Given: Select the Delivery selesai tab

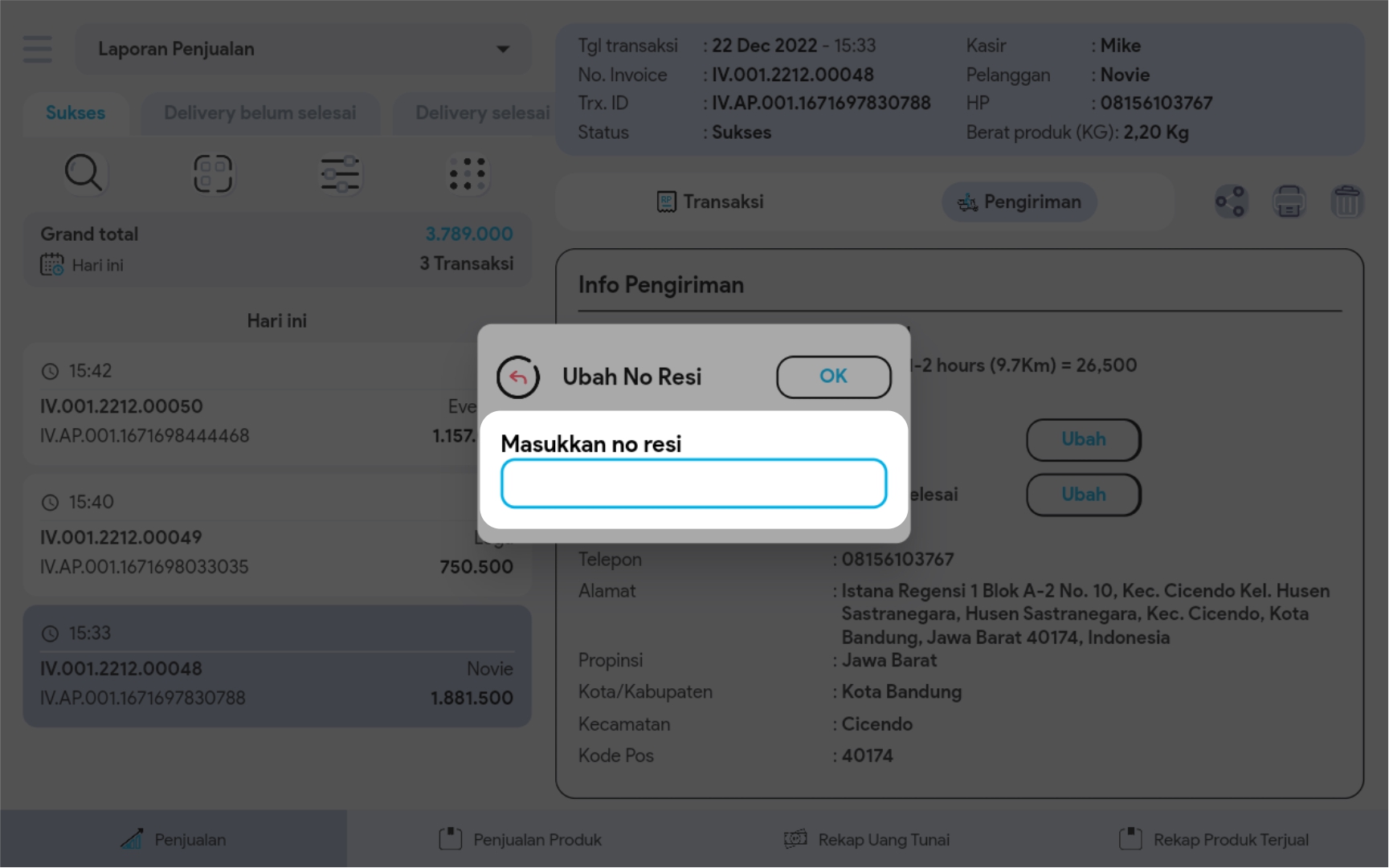Looking at the screenshot, I should click(x=481, y=113).
